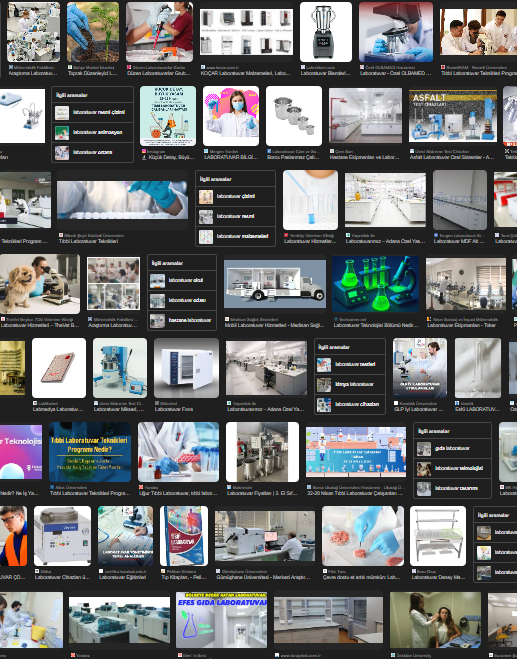517x659 pixels.
Task: Open the ASFALT test cihazları image
Action: coord(453,116)
